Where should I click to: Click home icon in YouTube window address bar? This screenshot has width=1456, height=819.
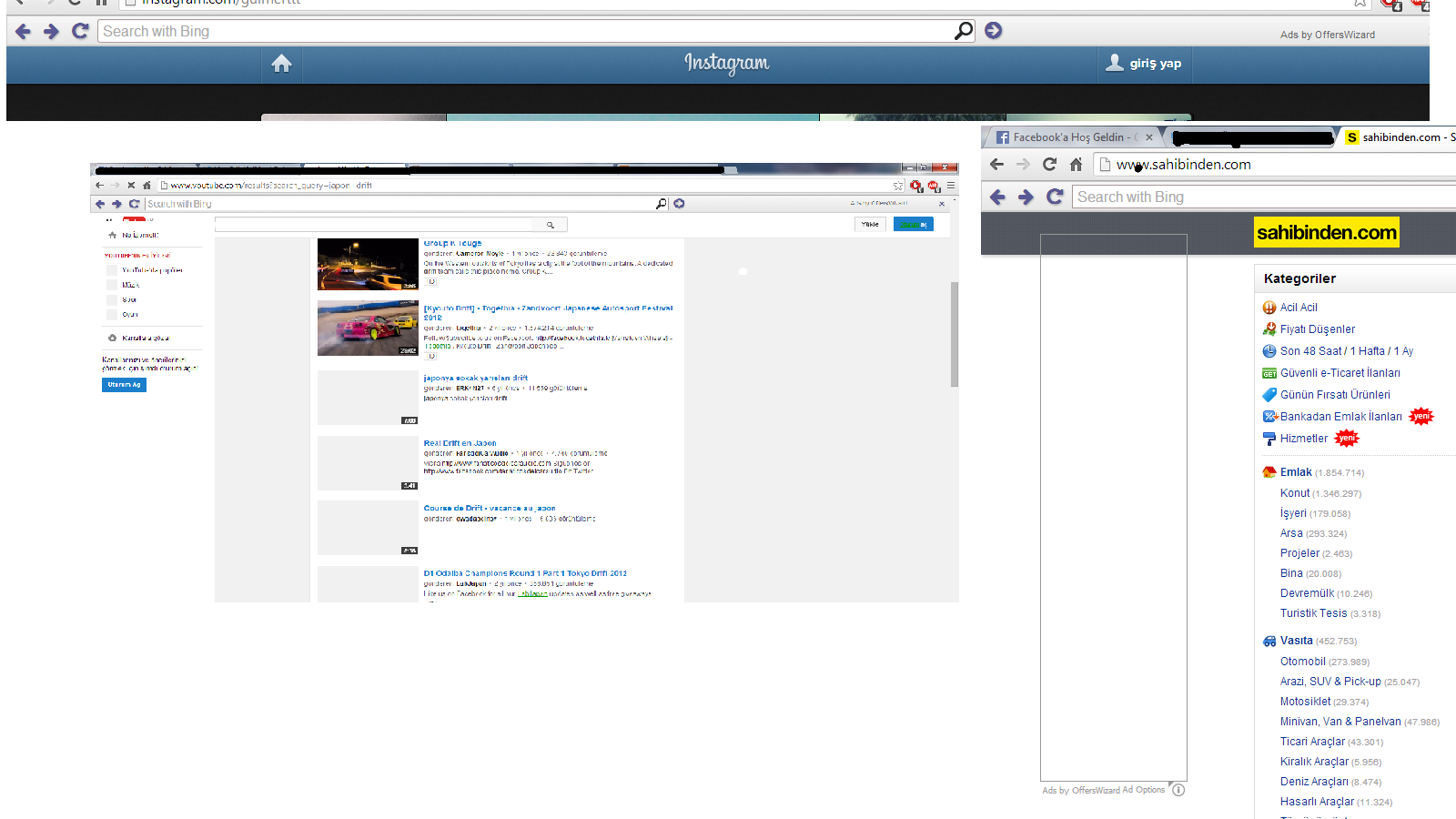tap(147, 185)
